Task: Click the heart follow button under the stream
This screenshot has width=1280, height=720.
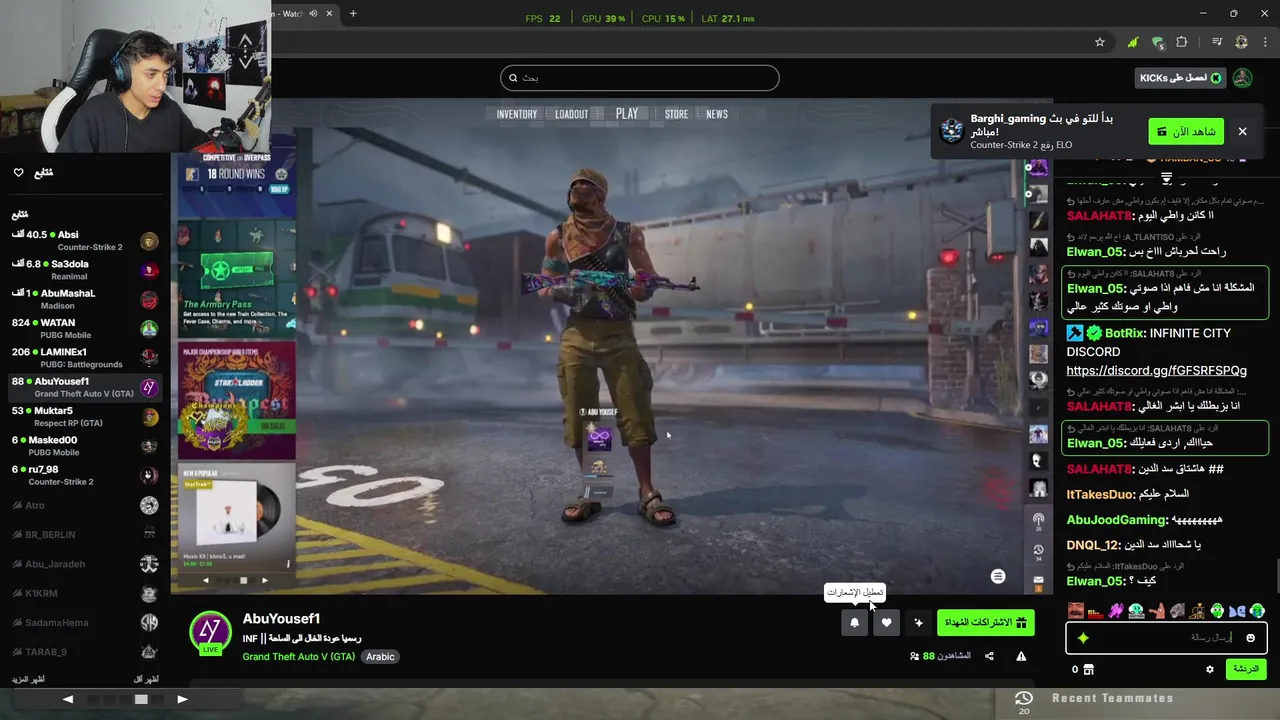Action: 886,623
